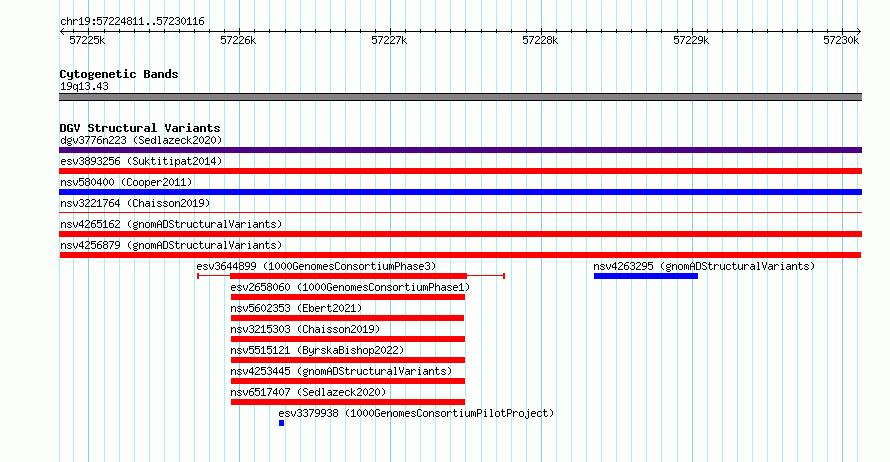Click the short blue nsv4263295 bar
The image size is (890, 462).
coord(646,276)
